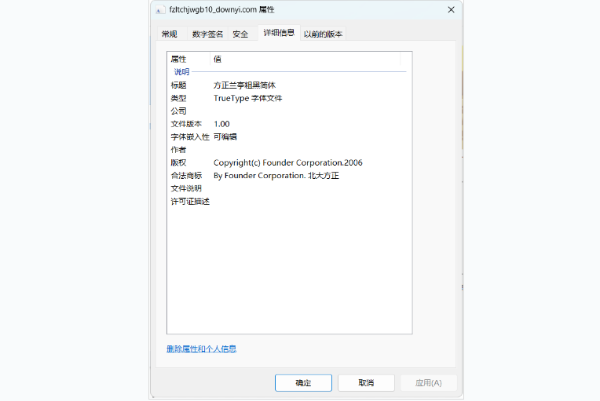
Task: Select the 详细信息 tab
Action: coord(279,33)
